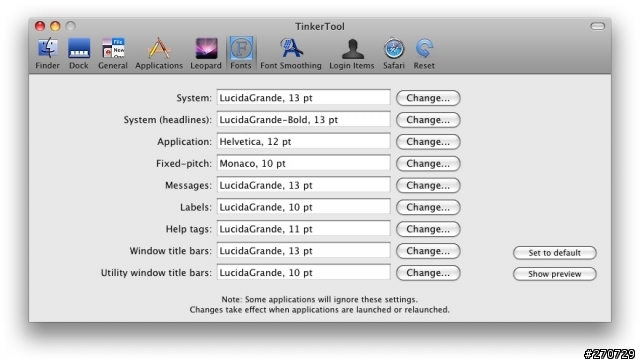Change the Labels font

point(428,207)
